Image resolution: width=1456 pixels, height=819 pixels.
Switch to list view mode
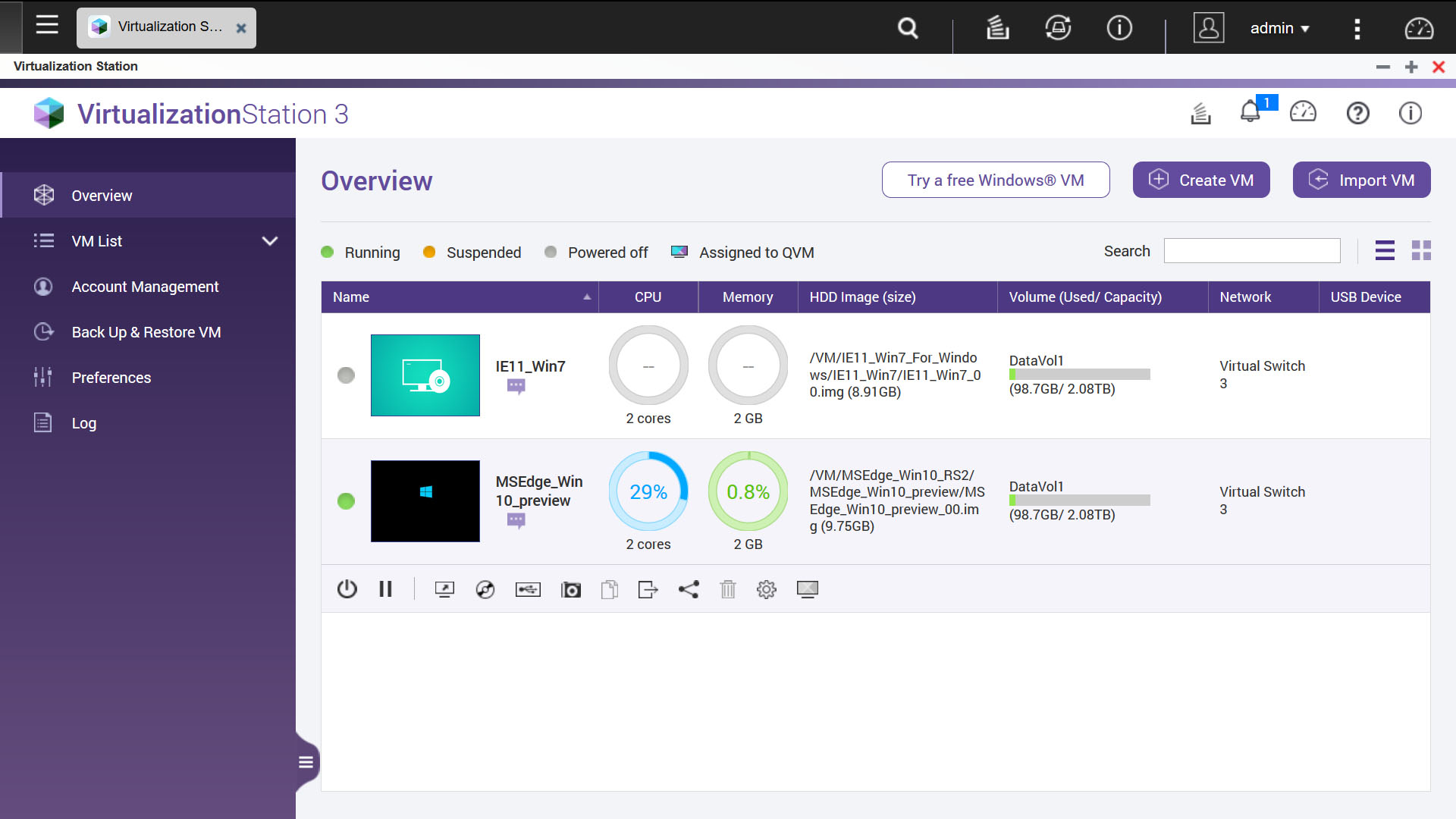point(1385,250)
